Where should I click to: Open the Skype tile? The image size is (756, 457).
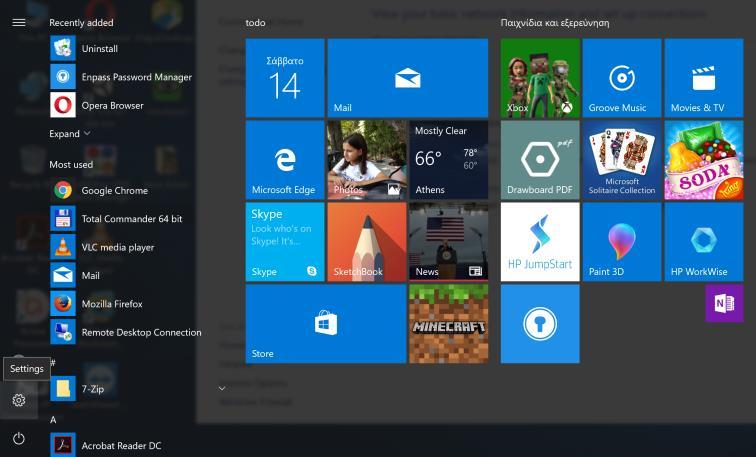(x=285, y=242)
